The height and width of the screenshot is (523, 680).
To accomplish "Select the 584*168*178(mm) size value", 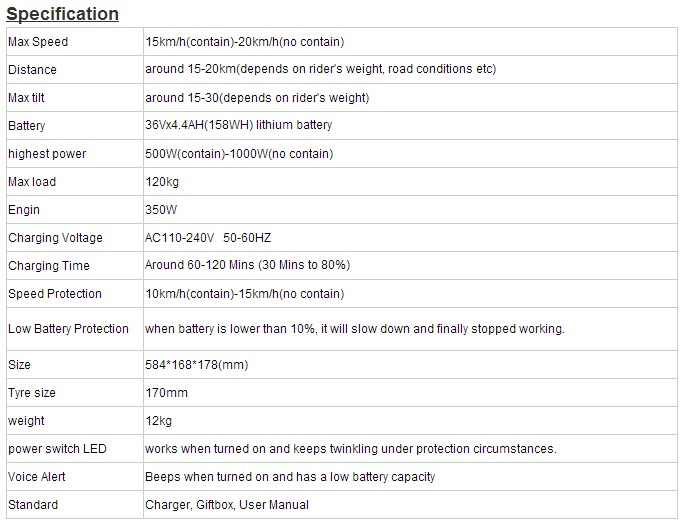I will coord(196,365).
